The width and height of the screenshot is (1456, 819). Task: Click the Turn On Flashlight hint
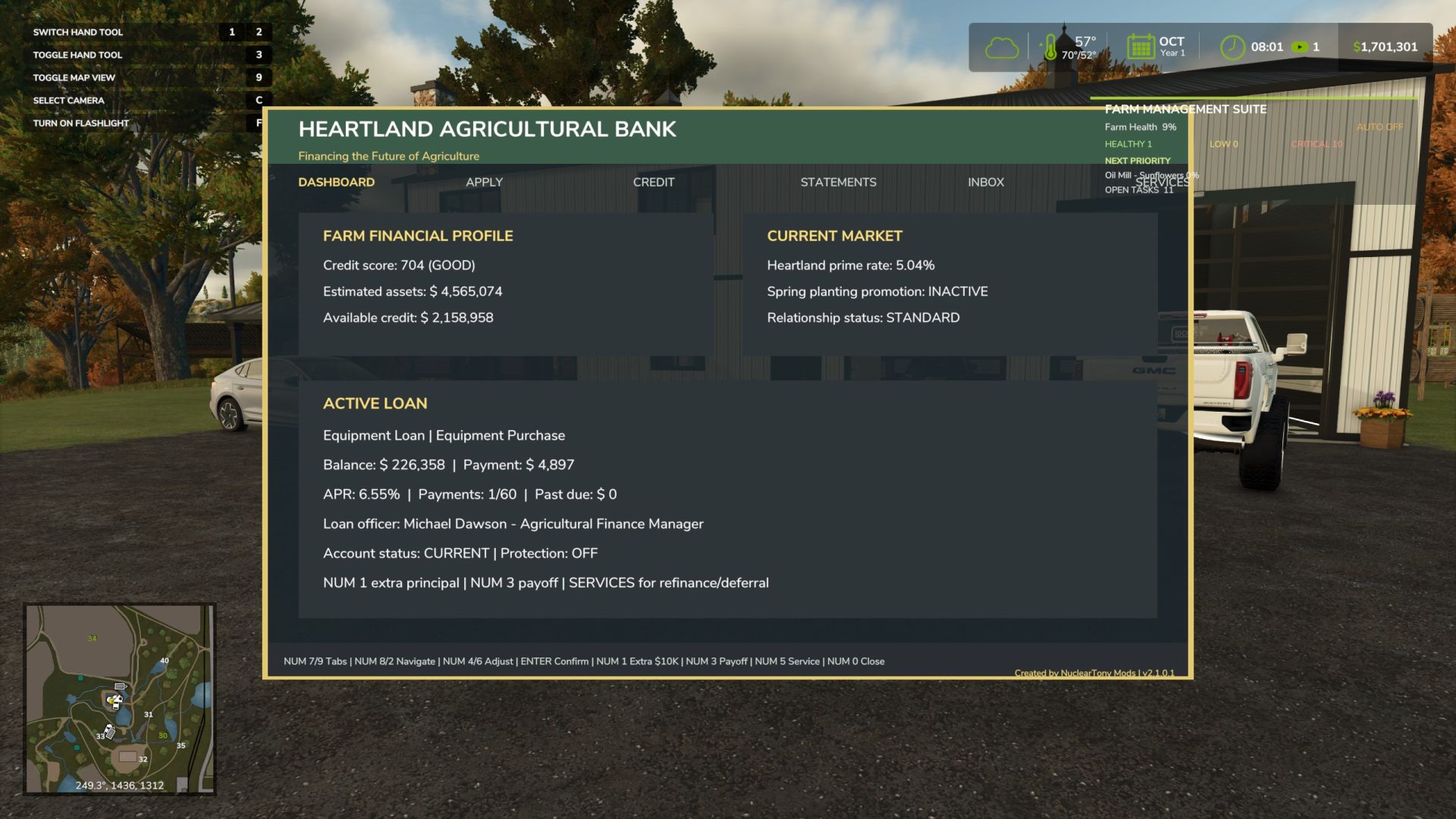click(x=81, y=123)
